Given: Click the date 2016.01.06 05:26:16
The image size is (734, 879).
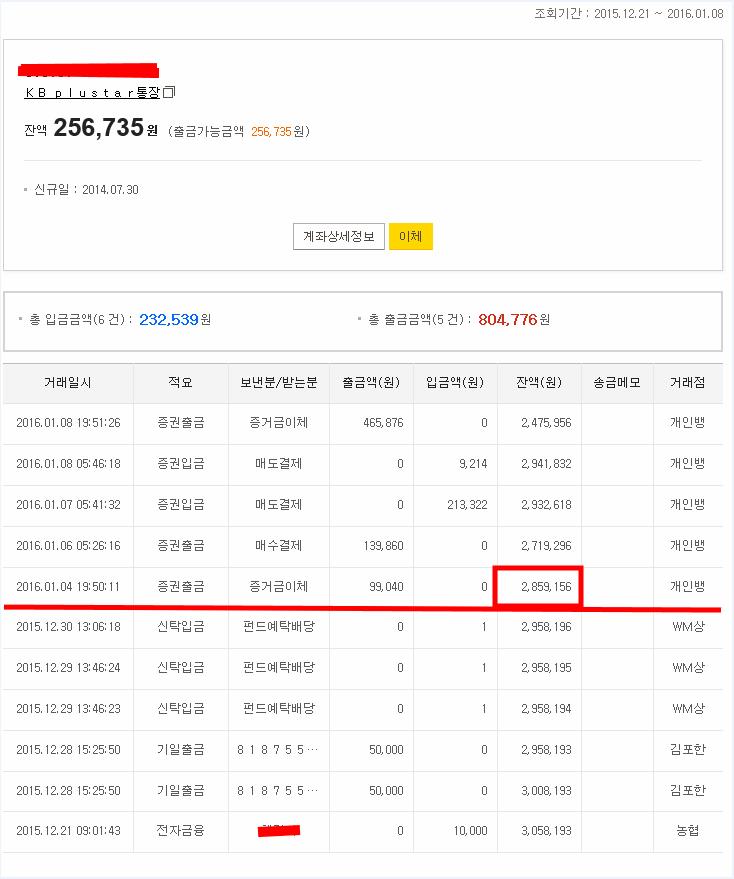Looking at the screenshot, I should pyautogui.click(x=68, y=545).
